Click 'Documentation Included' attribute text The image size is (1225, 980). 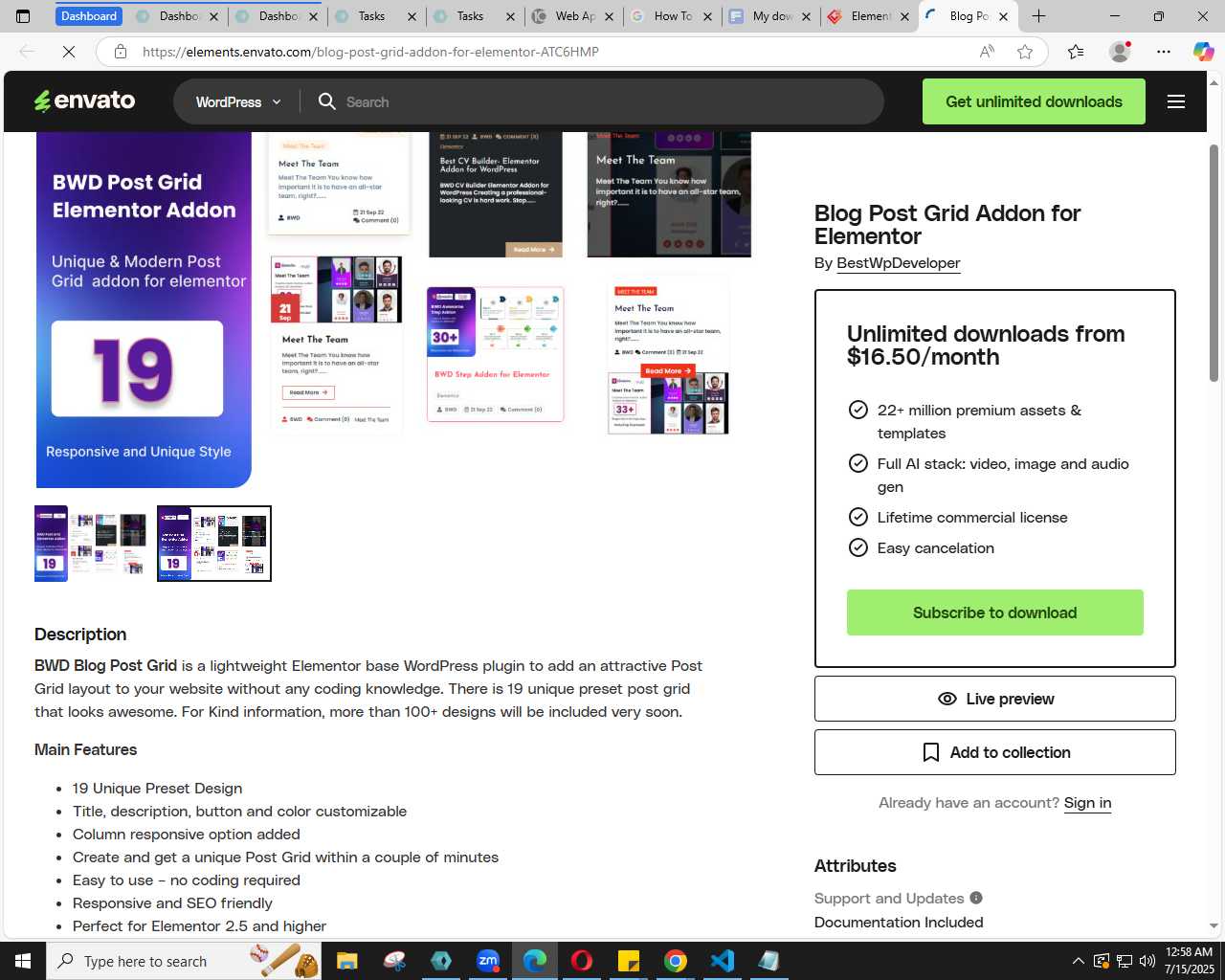pos(899,923)
